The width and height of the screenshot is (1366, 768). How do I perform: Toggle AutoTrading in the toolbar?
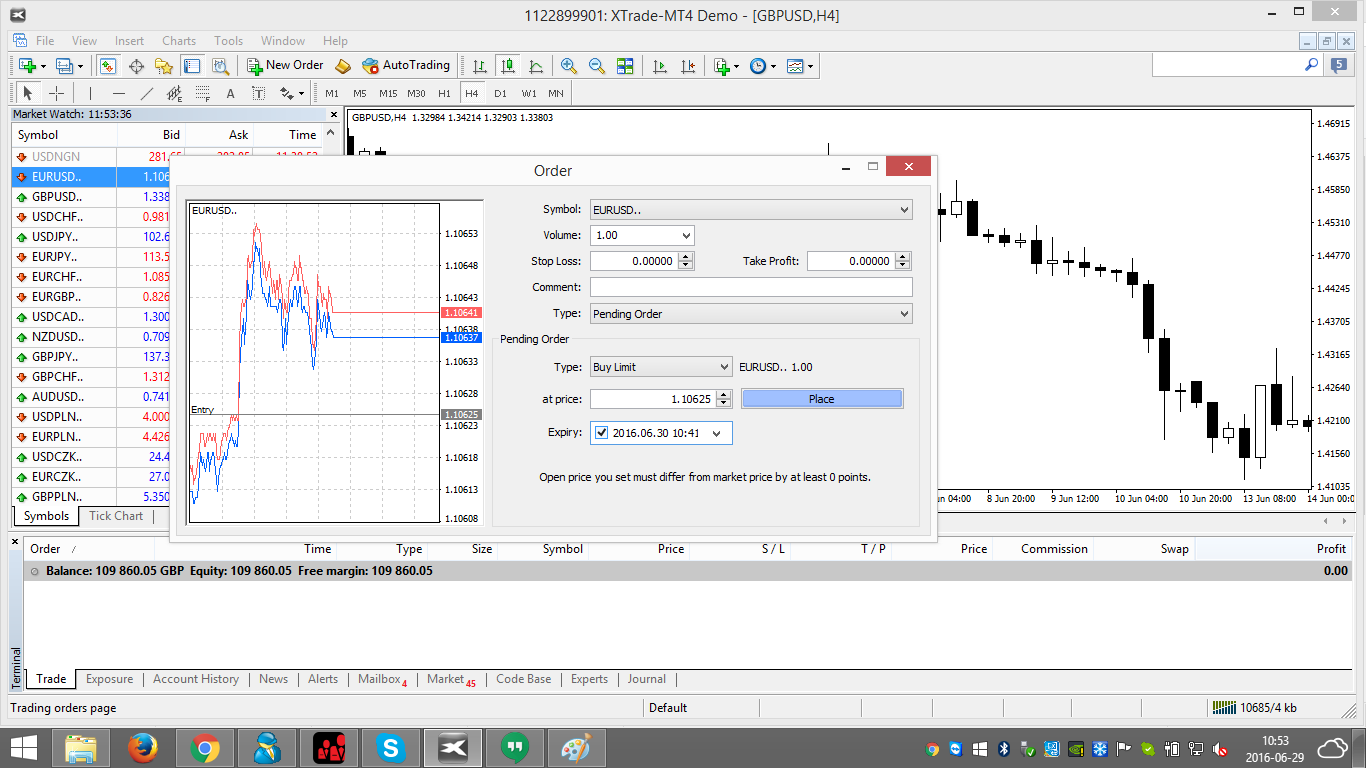point(406,66)
